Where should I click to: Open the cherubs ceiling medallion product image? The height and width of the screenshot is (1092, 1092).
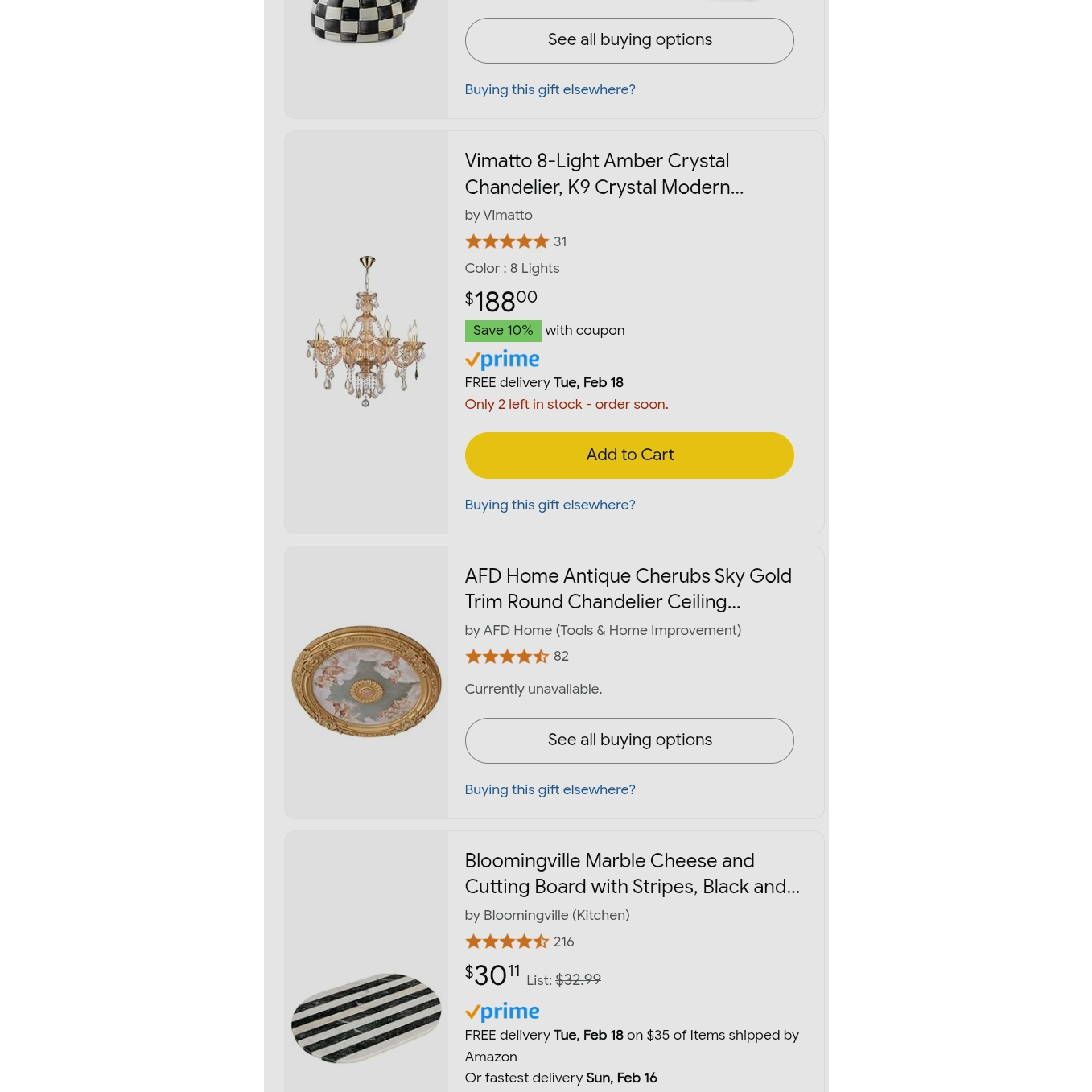point(366,682)
